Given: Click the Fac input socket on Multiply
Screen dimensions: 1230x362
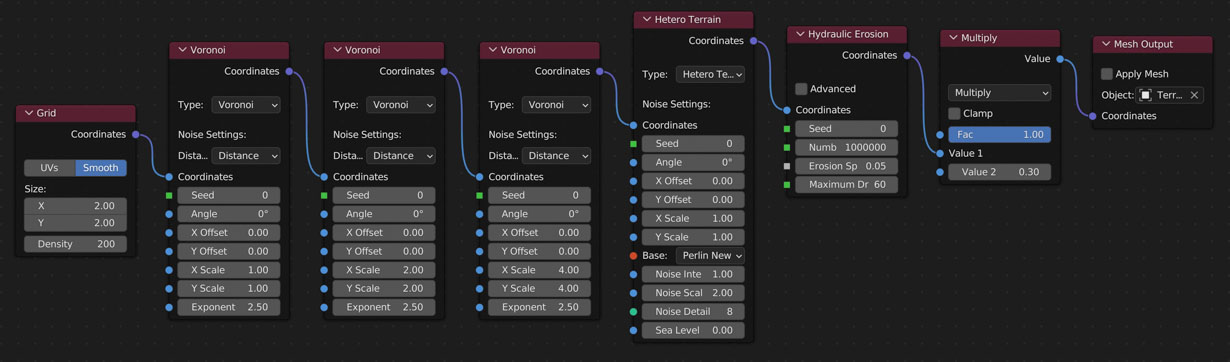Looking at the screenshot, I should pyautogui.click(x=940, y=134).
